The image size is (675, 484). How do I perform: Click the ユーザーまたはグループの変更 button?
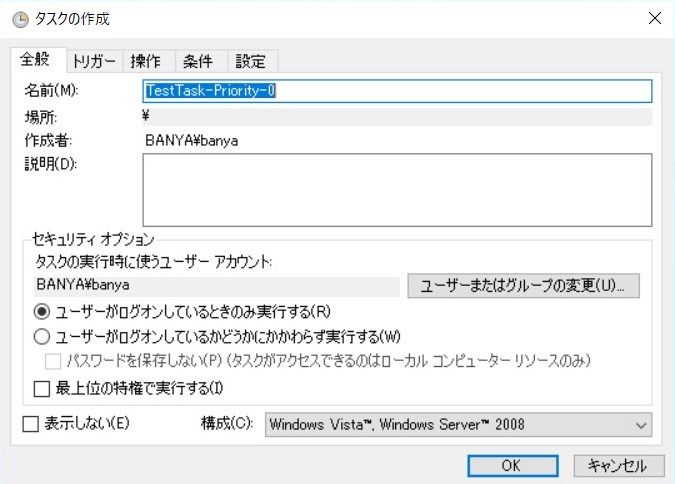[x=523, y=285]
